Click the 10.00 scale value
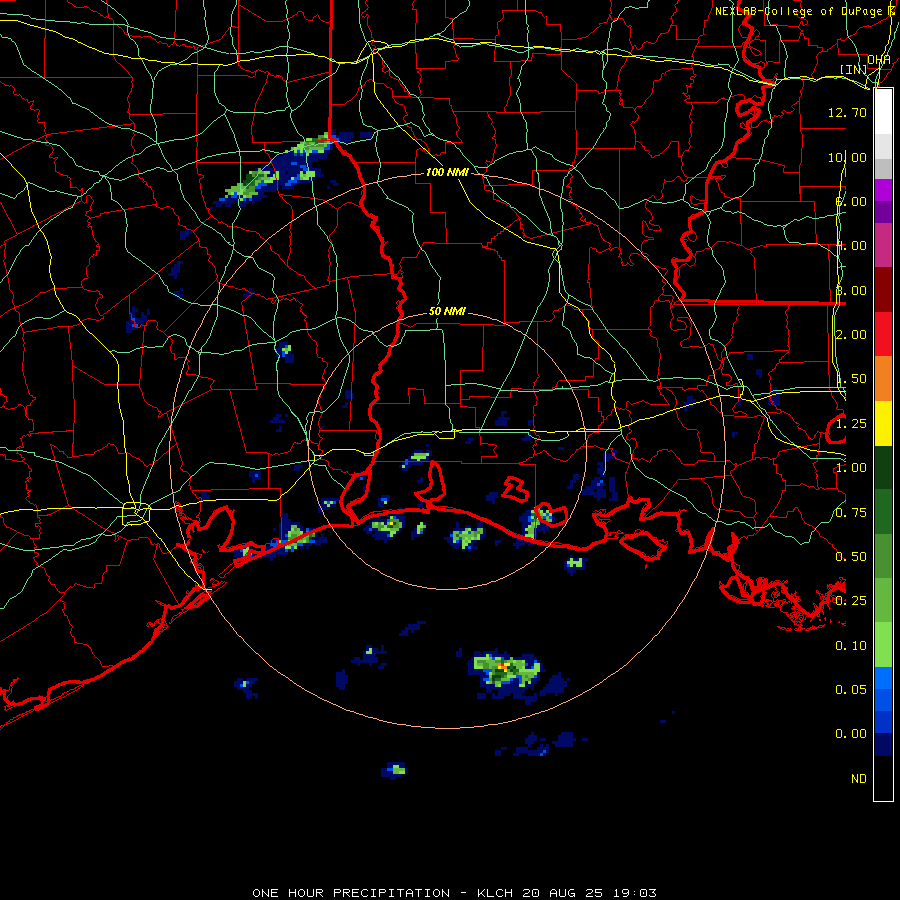900x900 pixels. (847, 157)
